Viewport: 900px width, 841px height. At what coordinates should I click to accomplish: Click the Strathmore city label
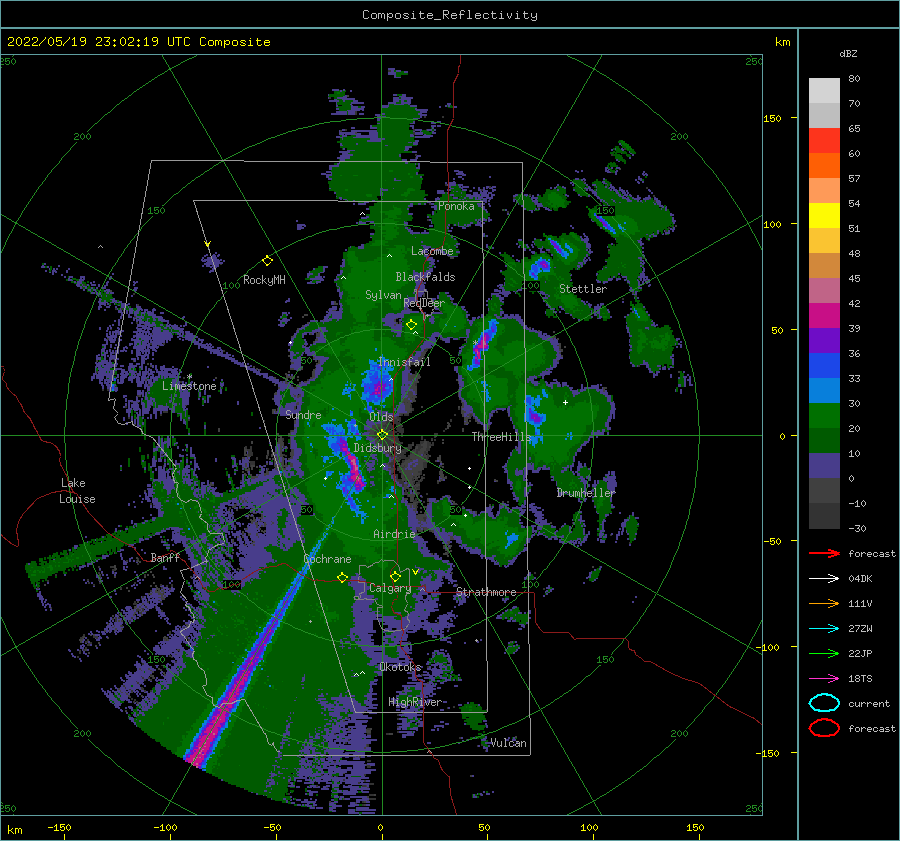click(486, 592)
